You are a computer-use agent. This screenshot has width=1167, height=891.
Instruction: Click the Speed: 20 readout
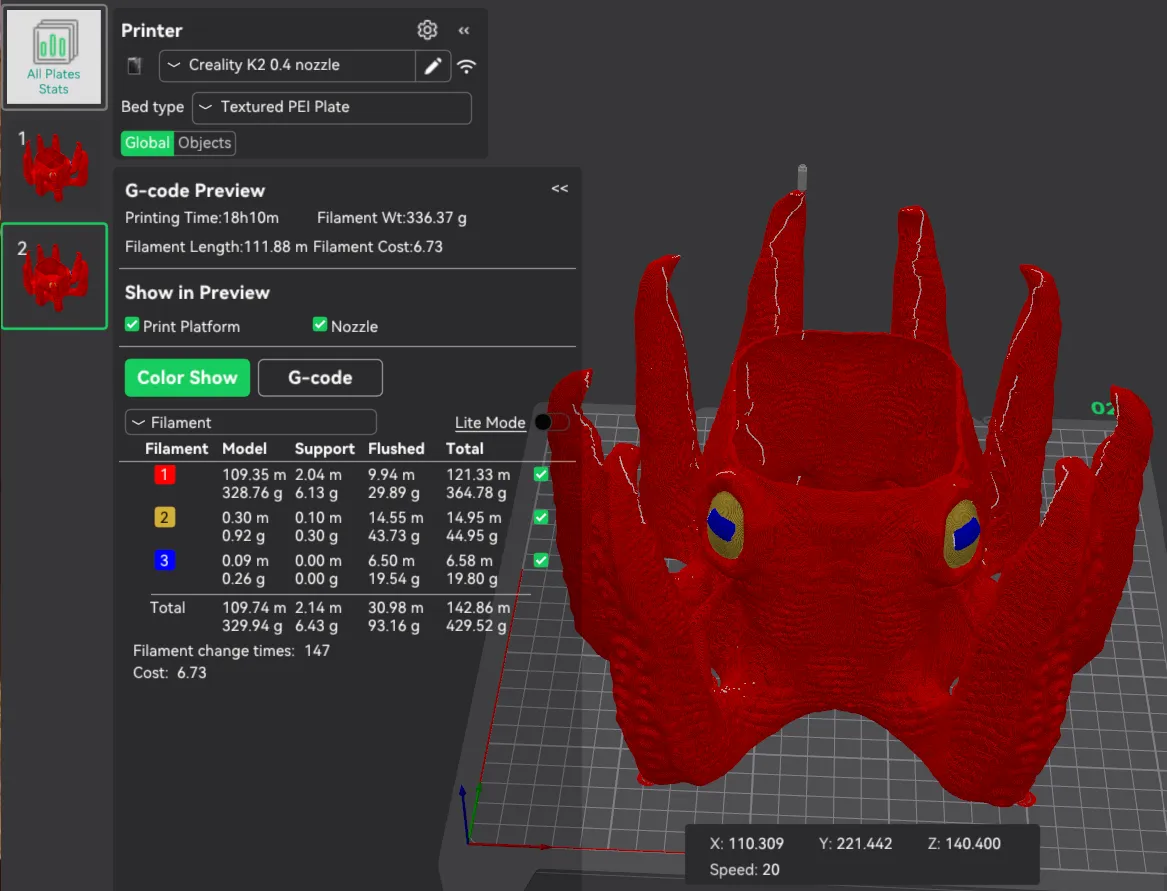coord(744,869)
